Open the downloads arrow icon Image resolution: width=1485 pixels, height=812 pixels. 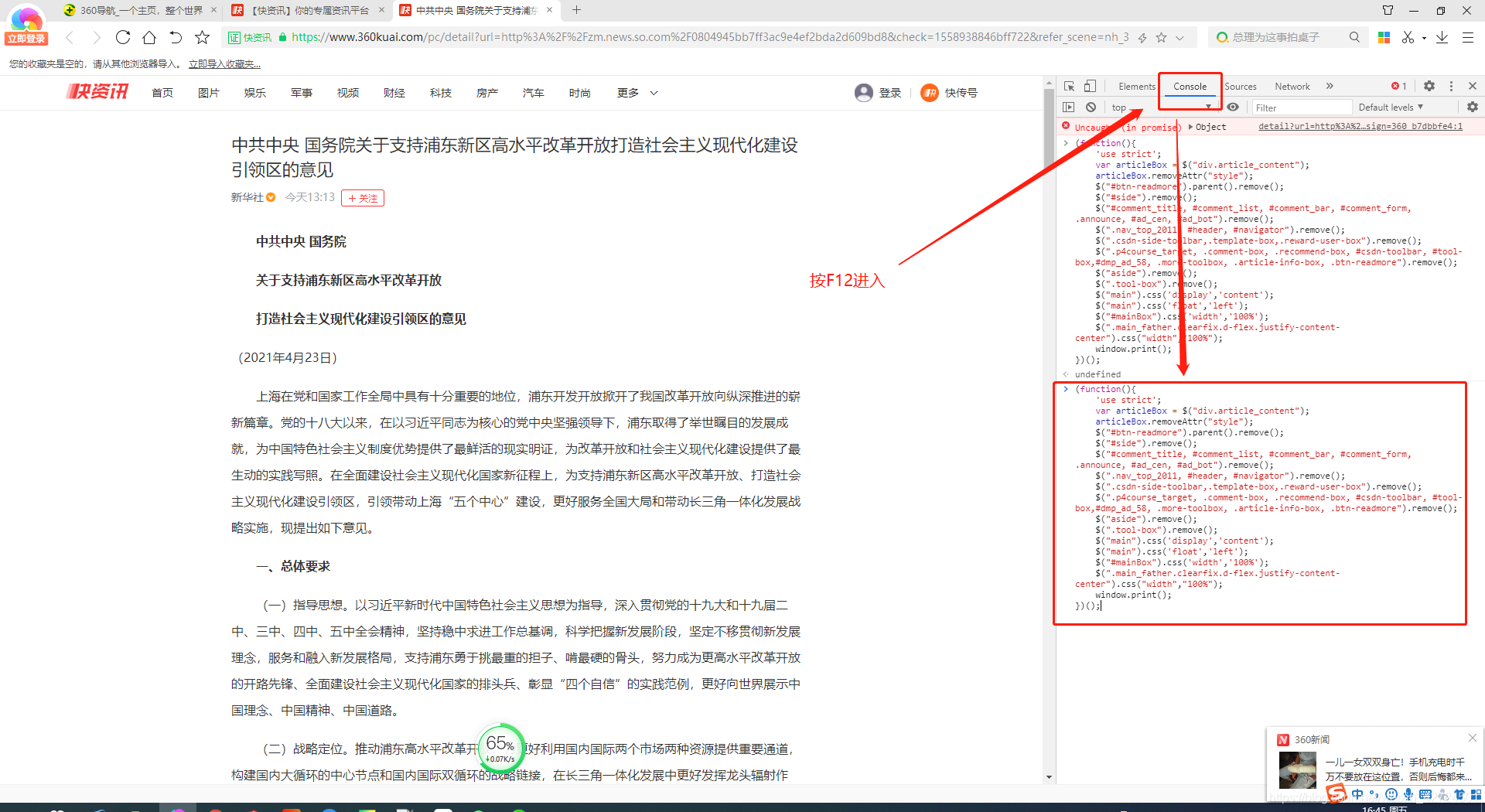[x=1442, y=37]
